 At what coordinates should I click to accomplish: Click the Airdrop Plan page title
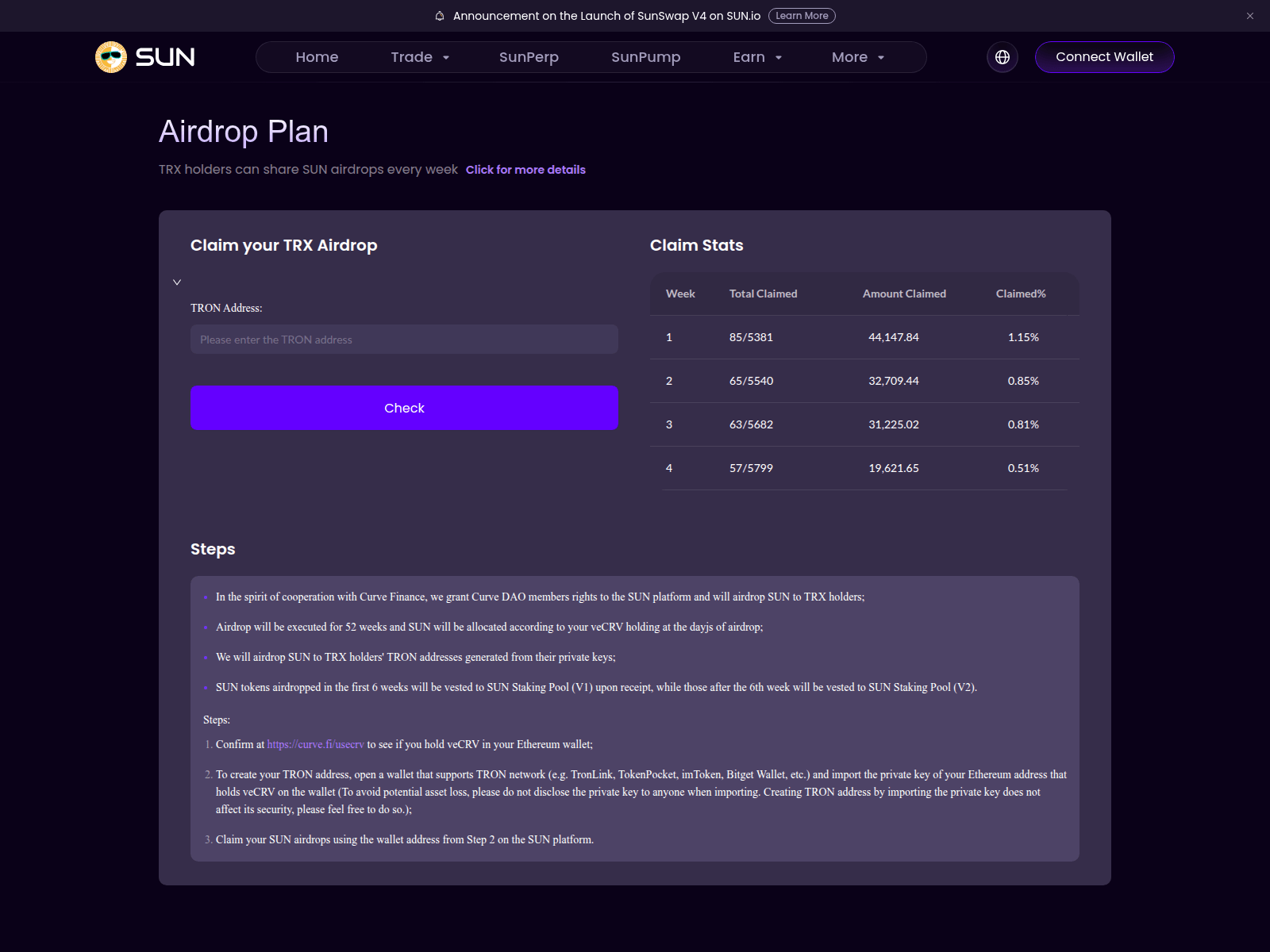pyautogui.click(x=244, y=132)
